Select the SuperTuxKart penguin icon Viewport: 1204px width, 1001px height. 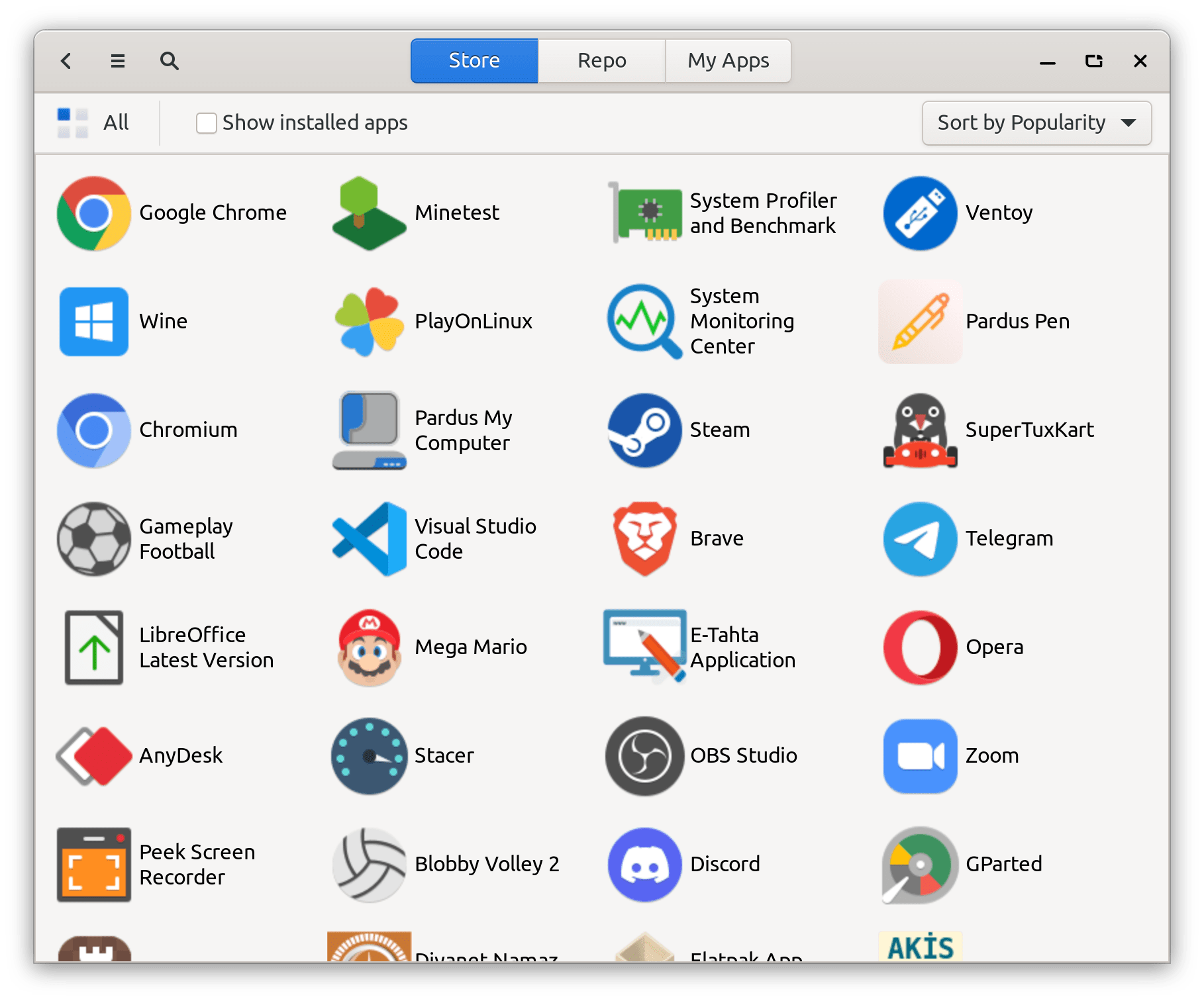[x=920, y=430]
